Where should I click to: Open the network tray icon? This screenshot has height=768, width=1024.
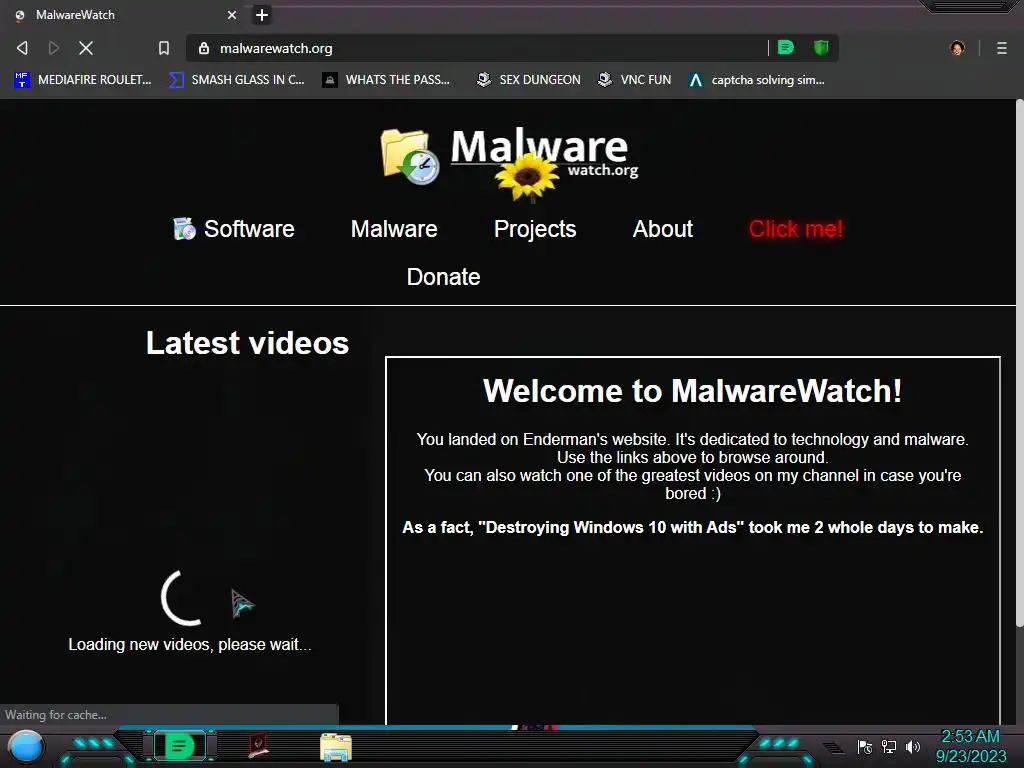pyautogui.click(x=889, y=746)
